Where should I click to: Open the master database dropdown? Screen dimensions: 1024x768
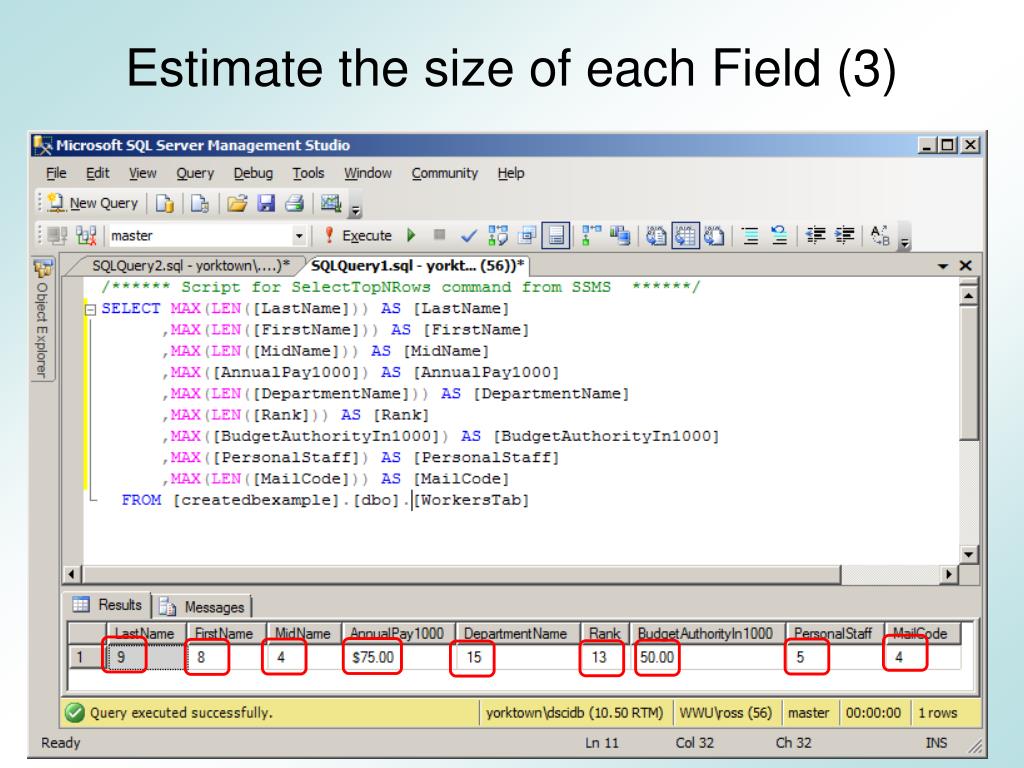pyautogui.click(x=299, y=236)
